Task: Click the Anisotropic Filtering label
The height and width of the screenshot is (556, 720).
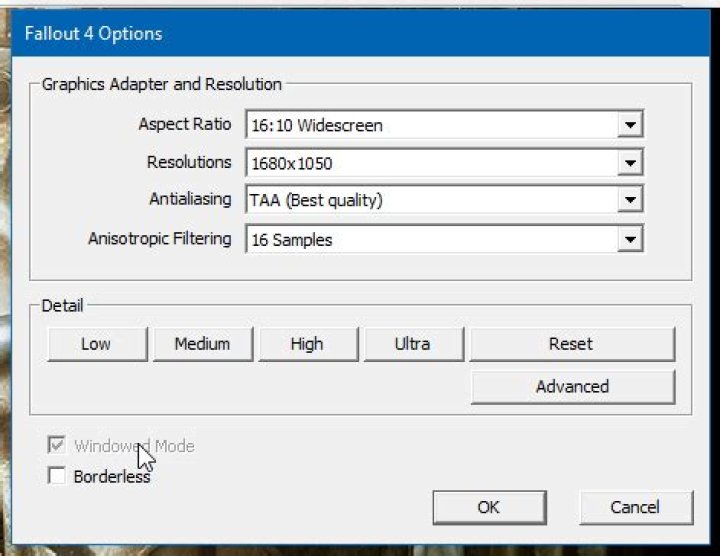Action: coord(160,239)
